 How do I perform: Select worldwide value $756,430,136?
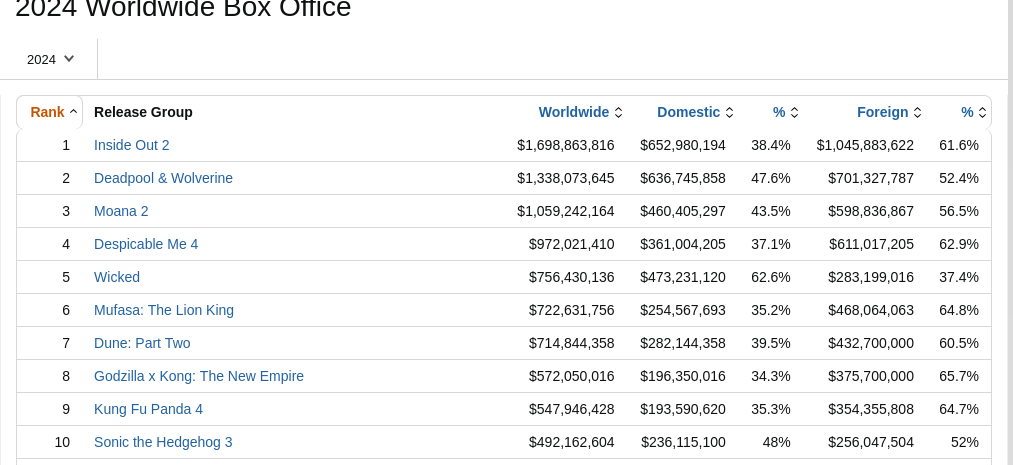click(x=572, y=277)
